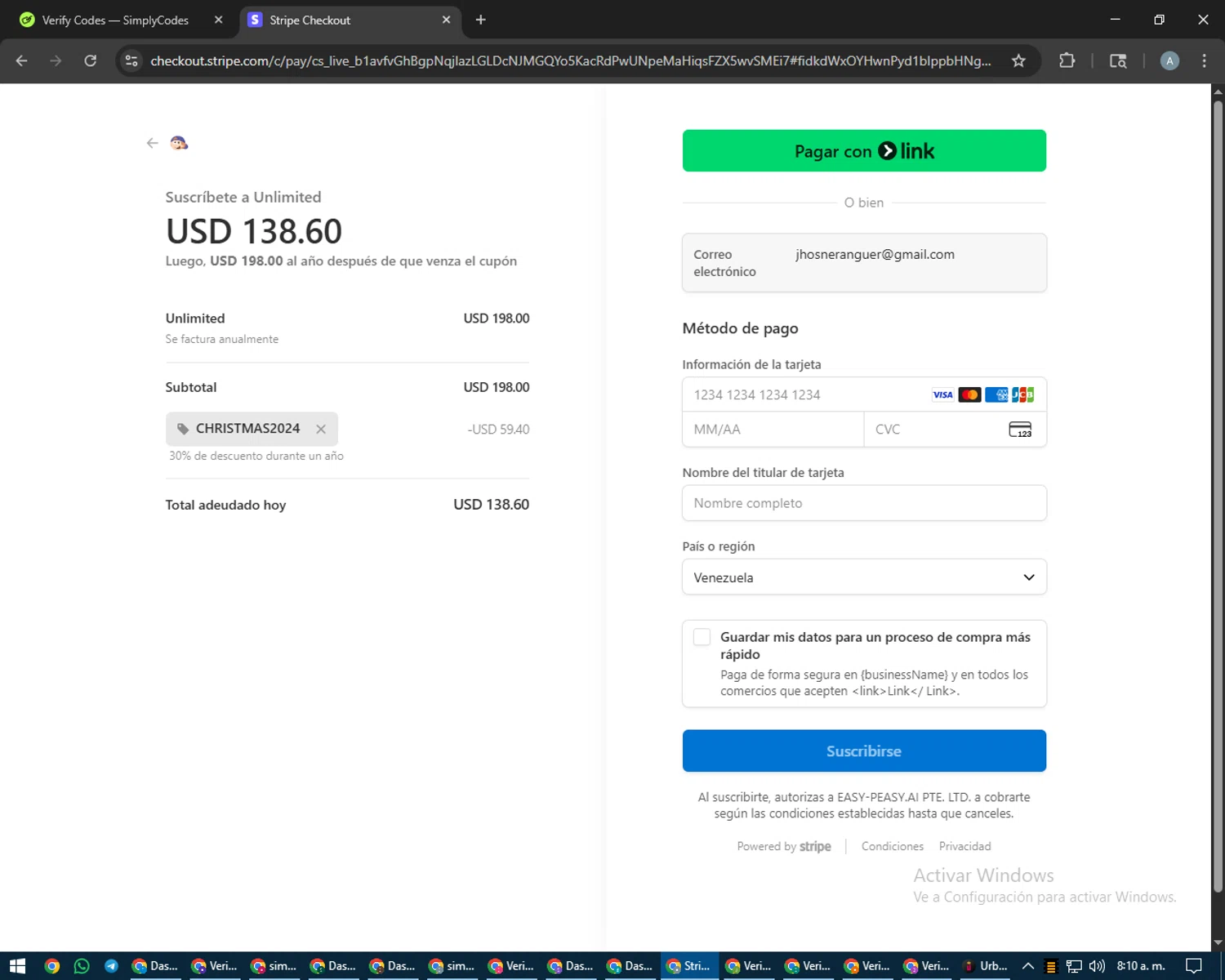Open a new browser tab

481,20
